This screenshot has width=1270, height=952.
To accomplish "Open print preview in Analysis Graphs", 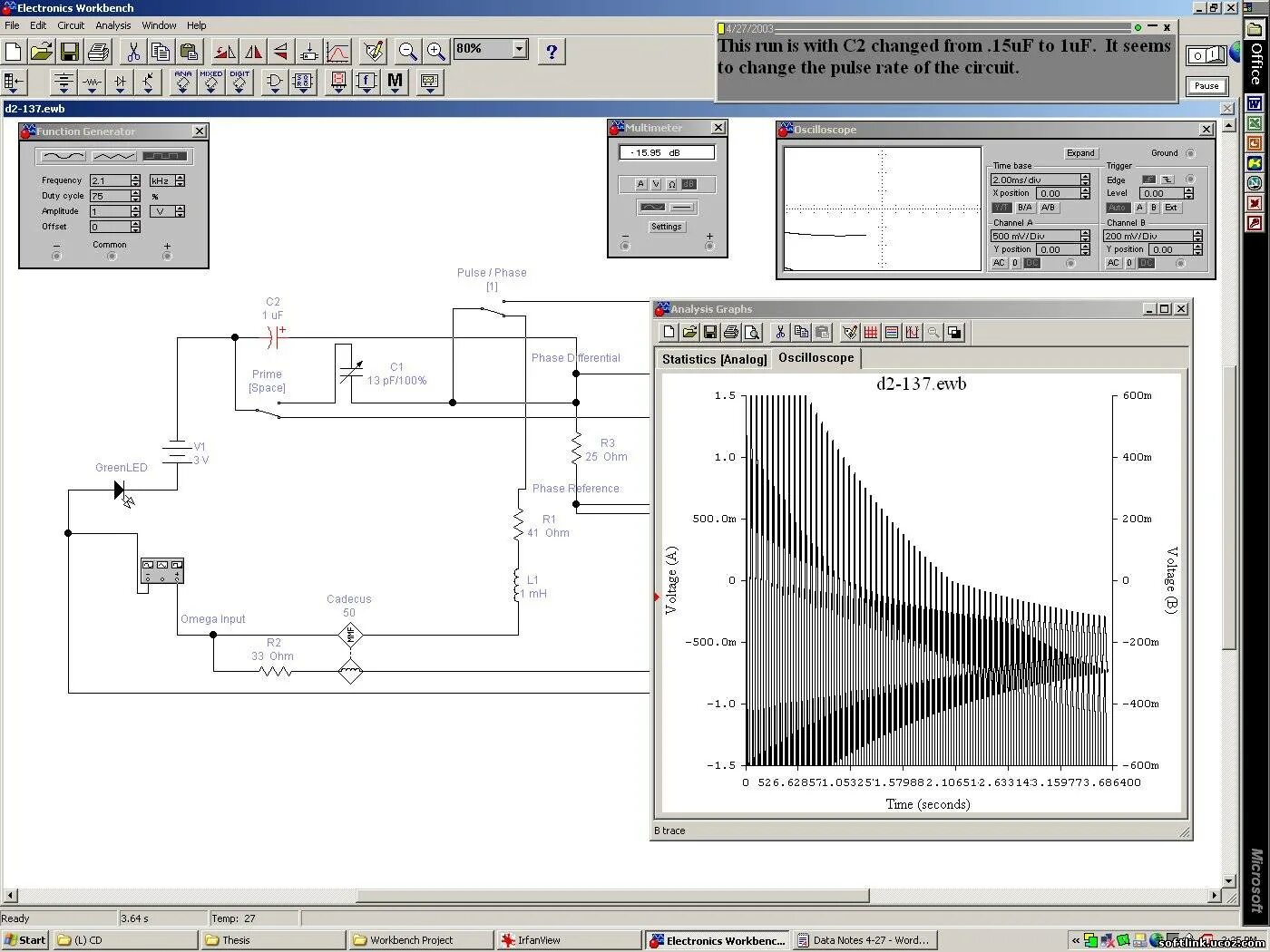I will [752, 333].
